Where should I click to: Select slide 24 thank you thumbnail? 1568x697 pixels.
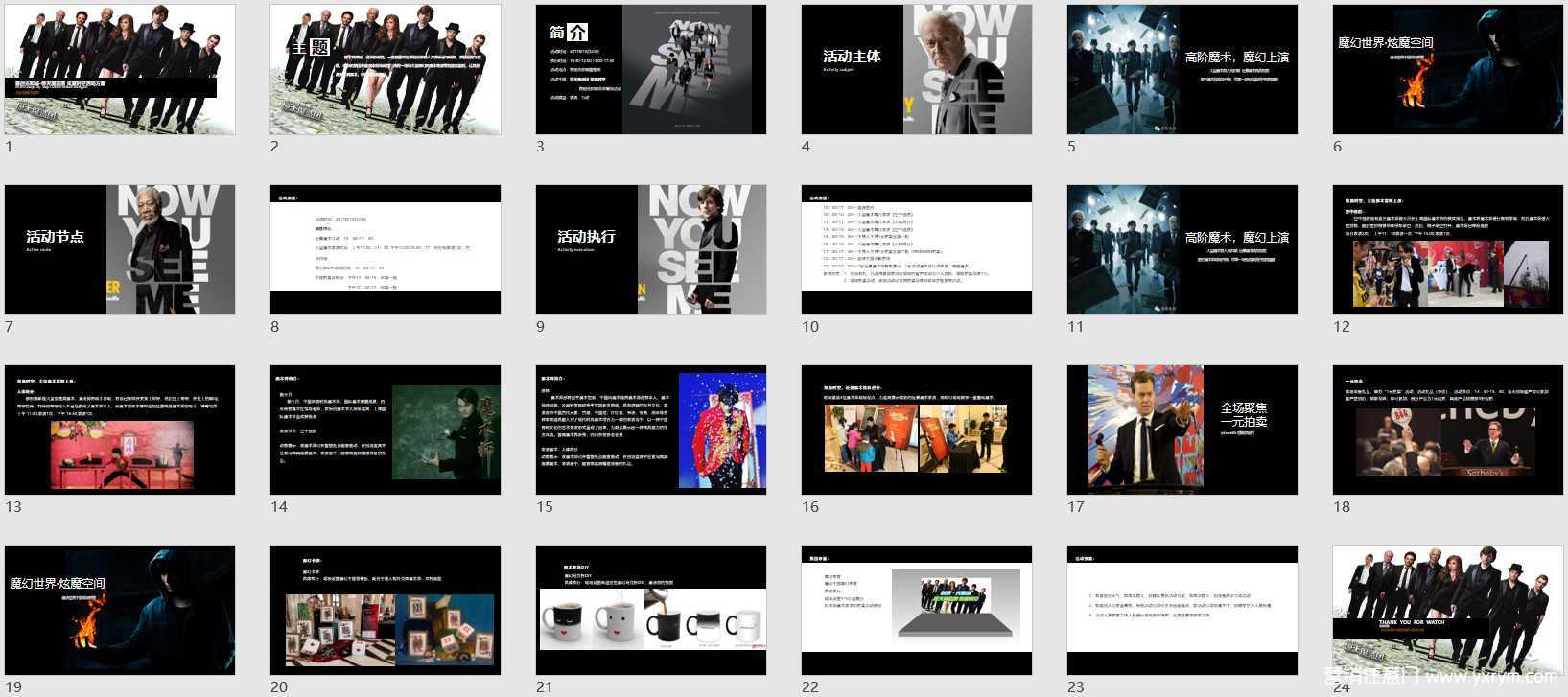click(1448, 610)
